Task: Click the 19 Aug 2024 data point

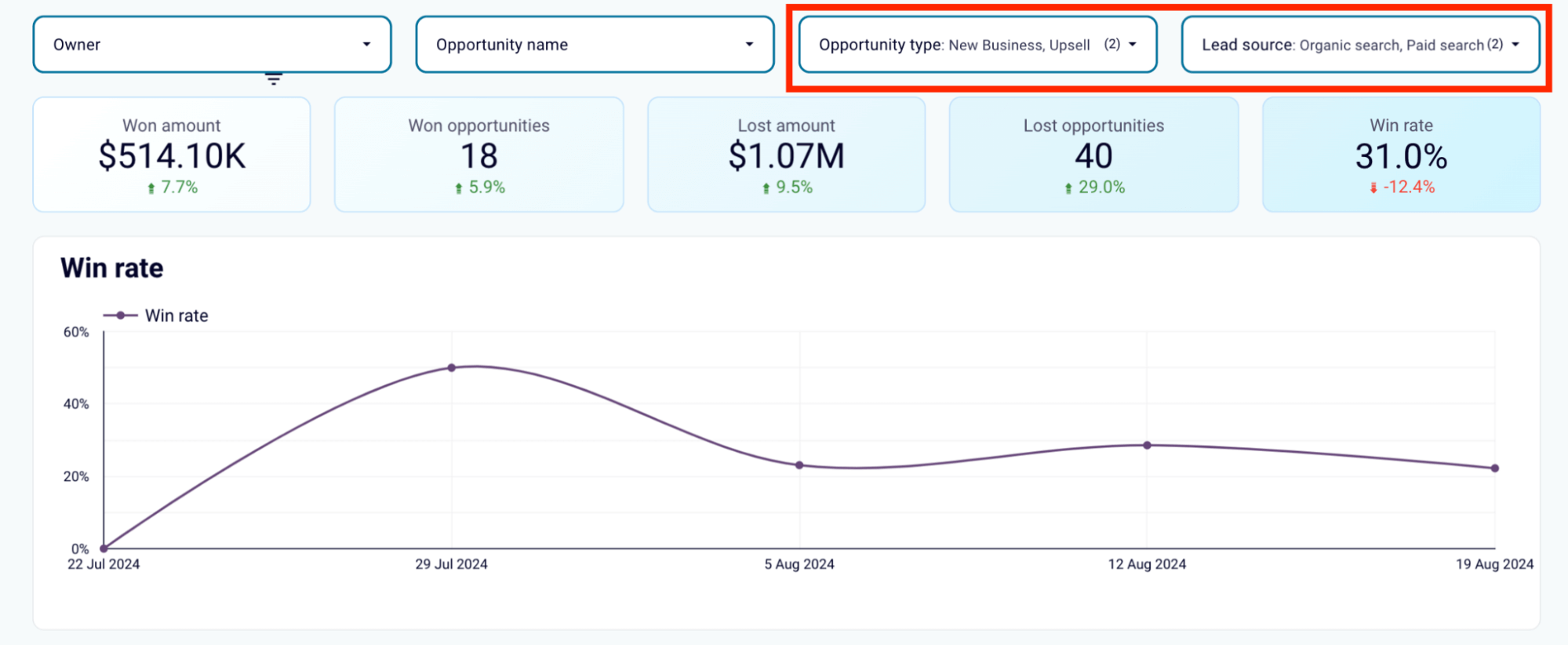Action: coord(1494,468)
